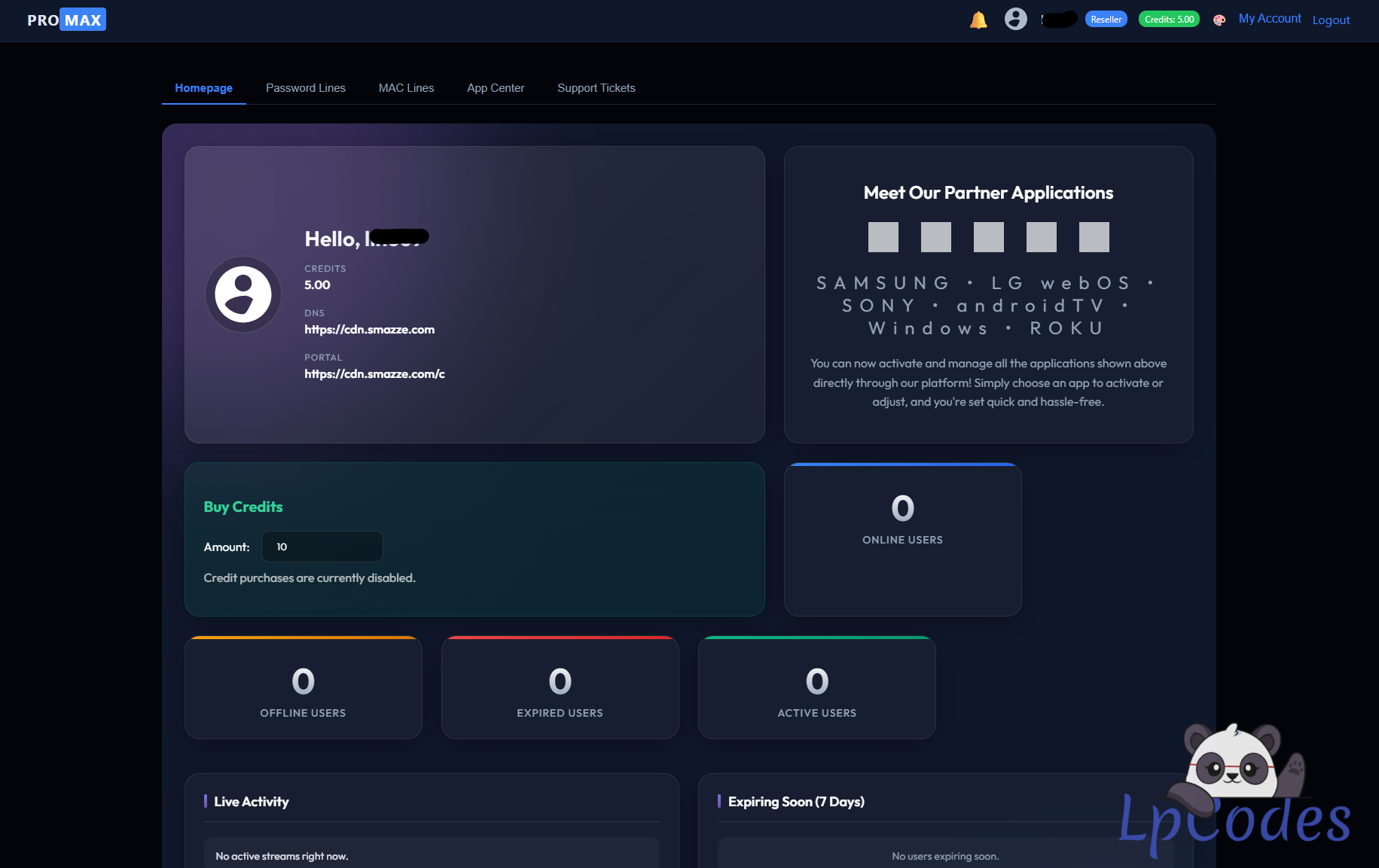
Task: Go to the App Center tab
Action: coord(495,88)
